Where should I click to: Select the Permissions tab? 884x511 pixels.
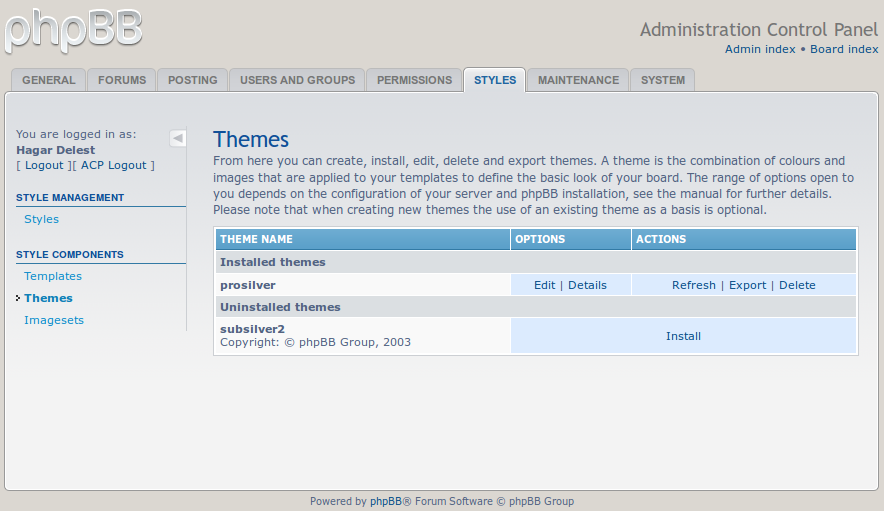(x=414, y=80)
